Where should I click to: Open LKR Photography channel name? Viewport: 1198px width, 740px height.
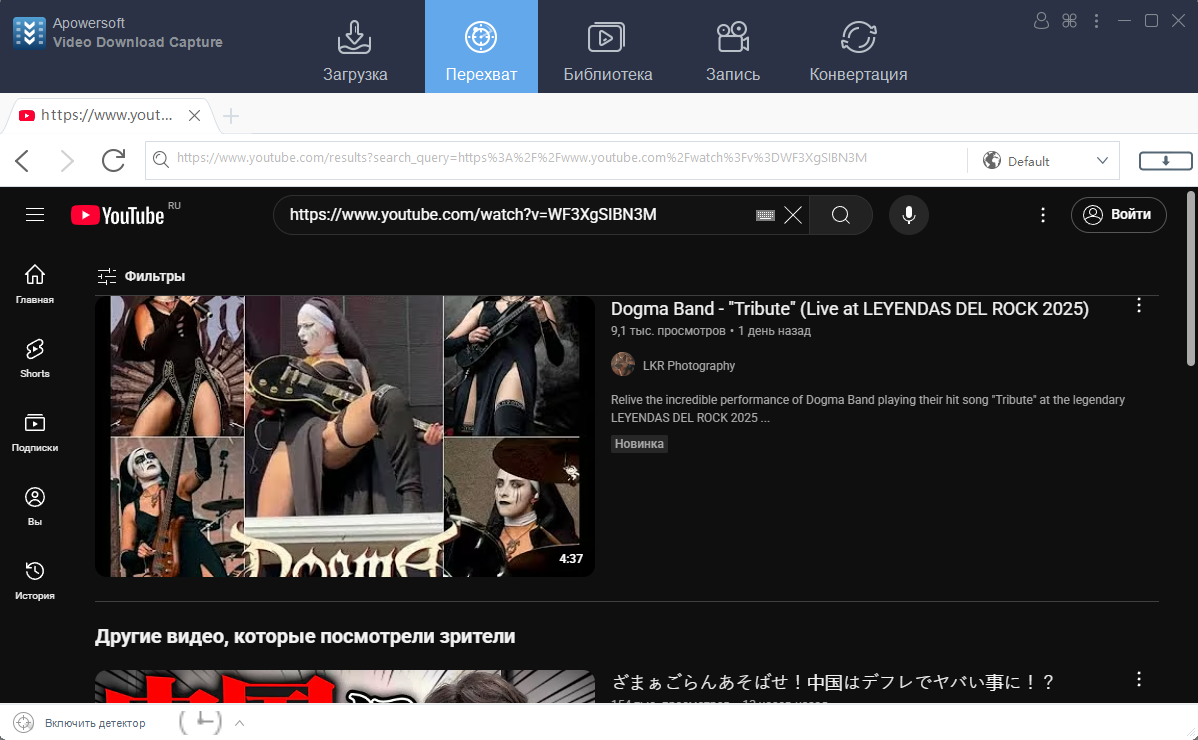[x=688, y=366]
